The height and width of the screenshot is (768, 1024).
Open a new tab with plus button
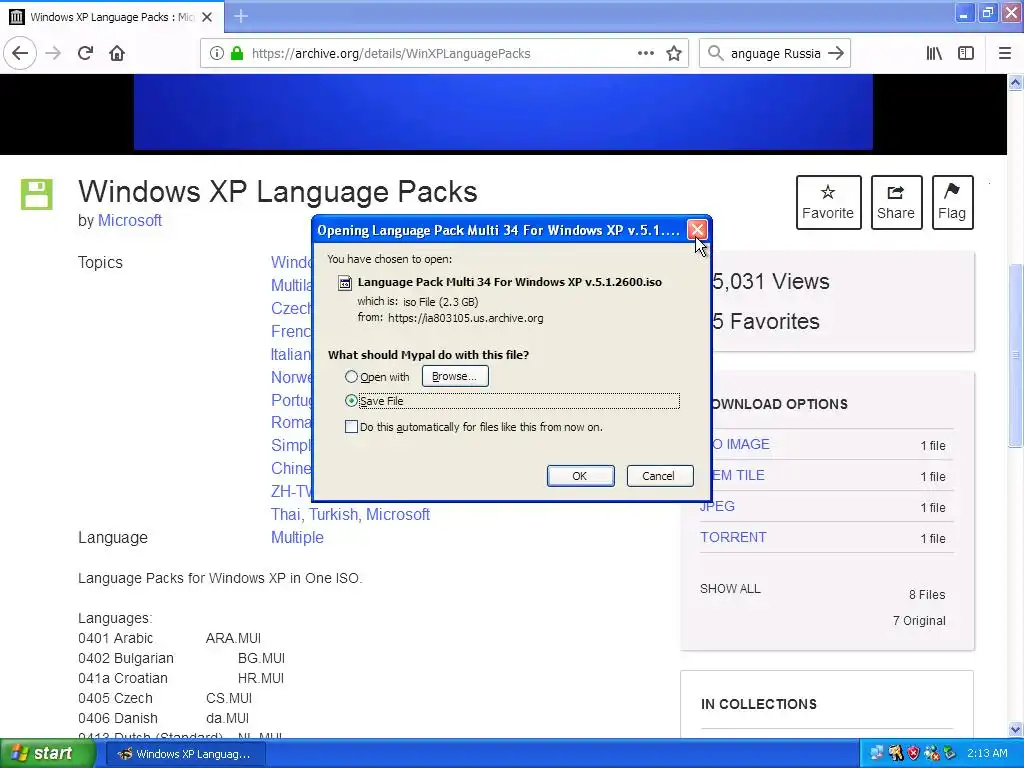[240, 16]
